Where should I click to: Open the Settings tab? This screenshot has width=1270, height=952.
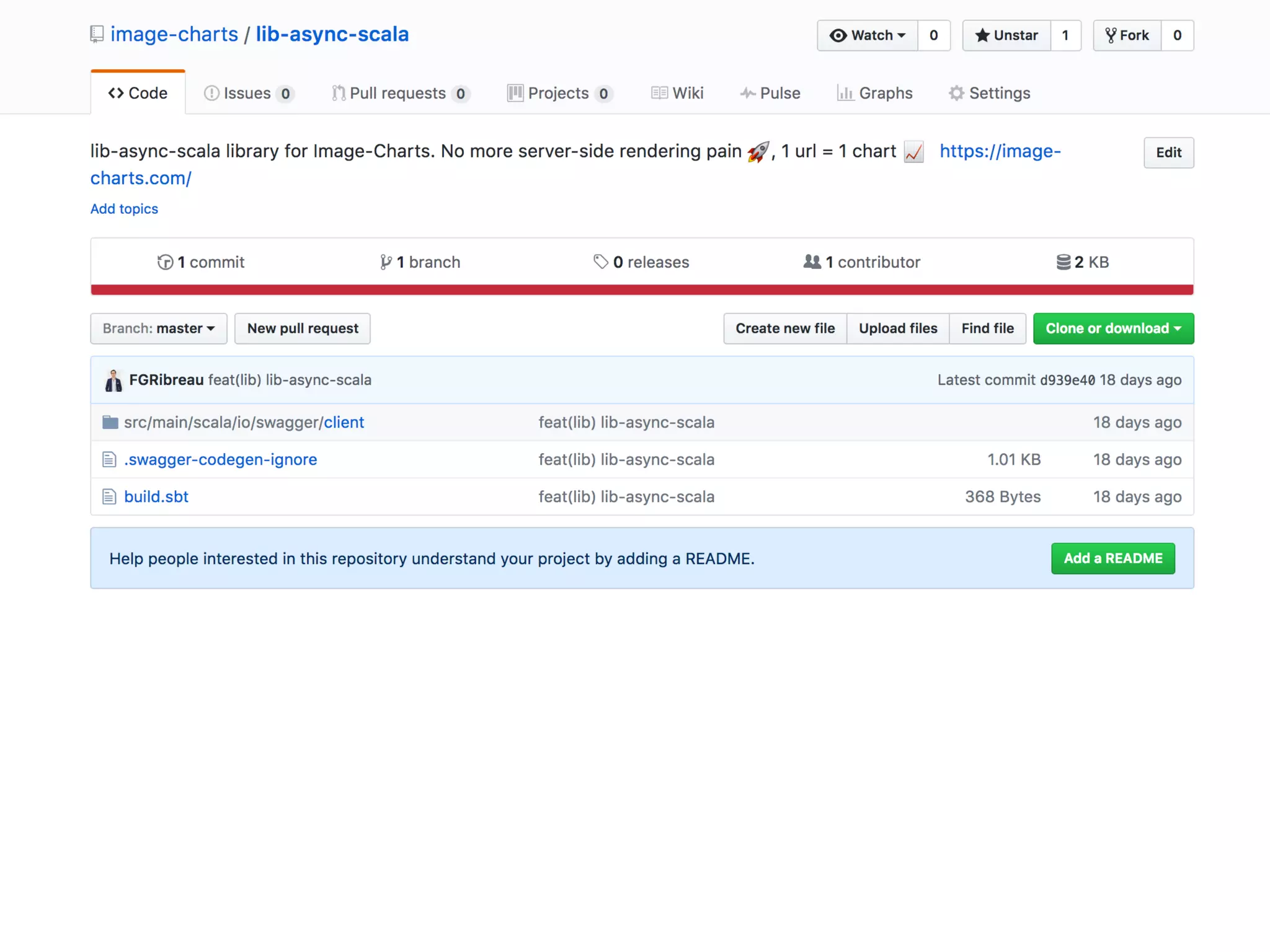(x=990, y=93)
